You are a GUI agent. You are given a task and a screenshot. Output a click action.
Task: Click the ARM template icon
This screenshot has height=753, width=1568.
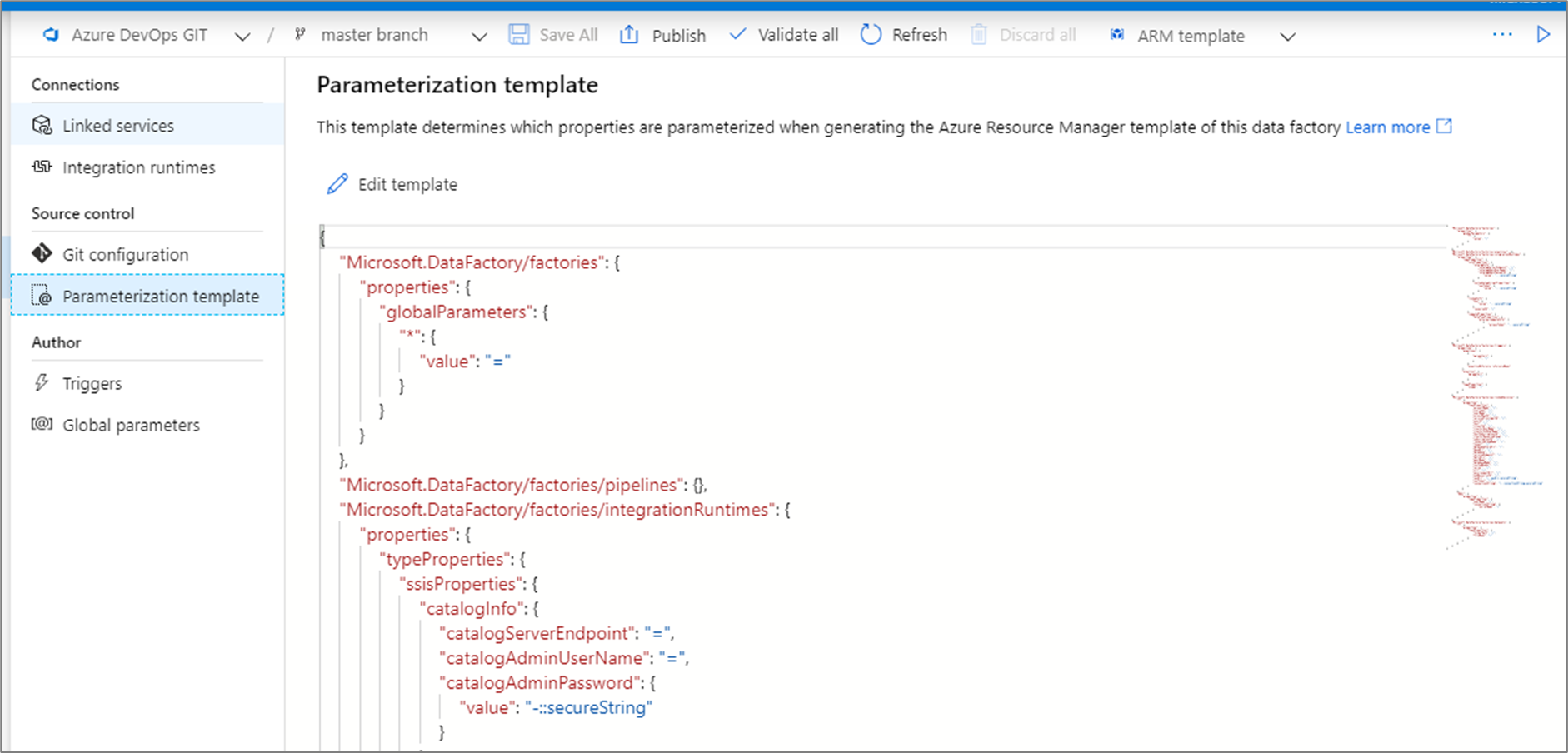[x=1117, y=34]
